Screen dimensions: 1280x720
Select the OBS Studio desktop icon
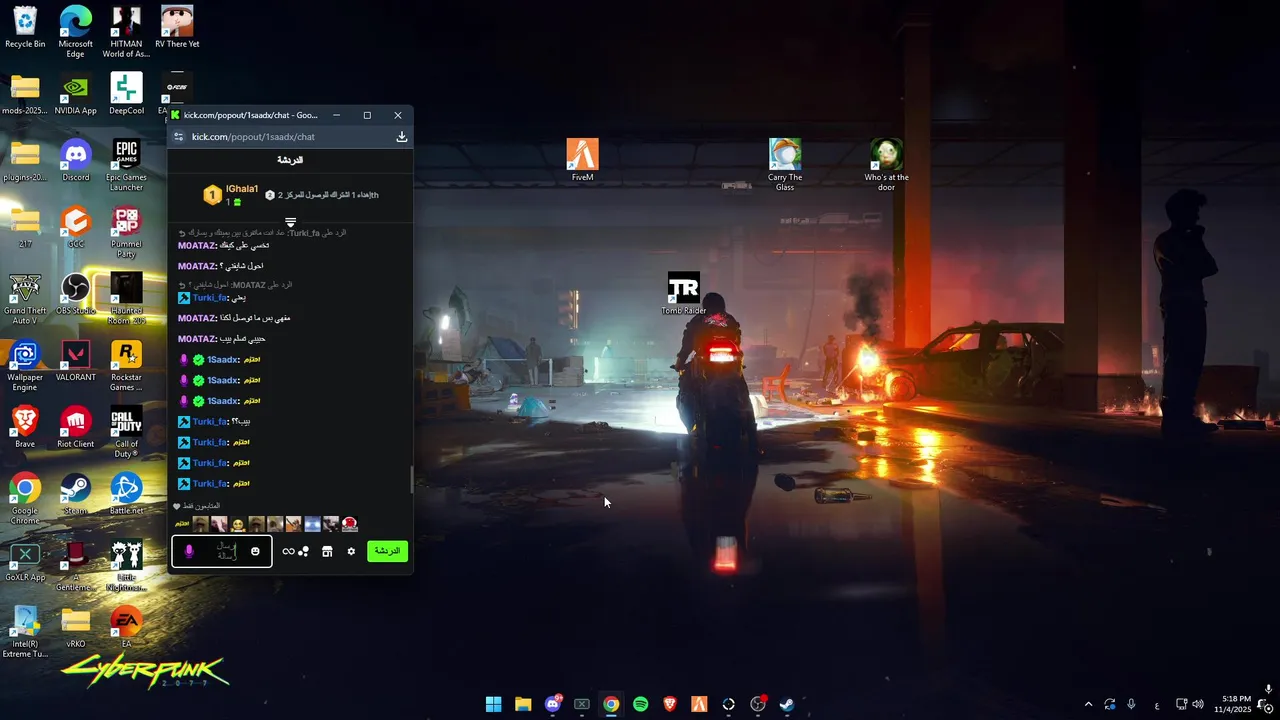(x=75, y=294)
